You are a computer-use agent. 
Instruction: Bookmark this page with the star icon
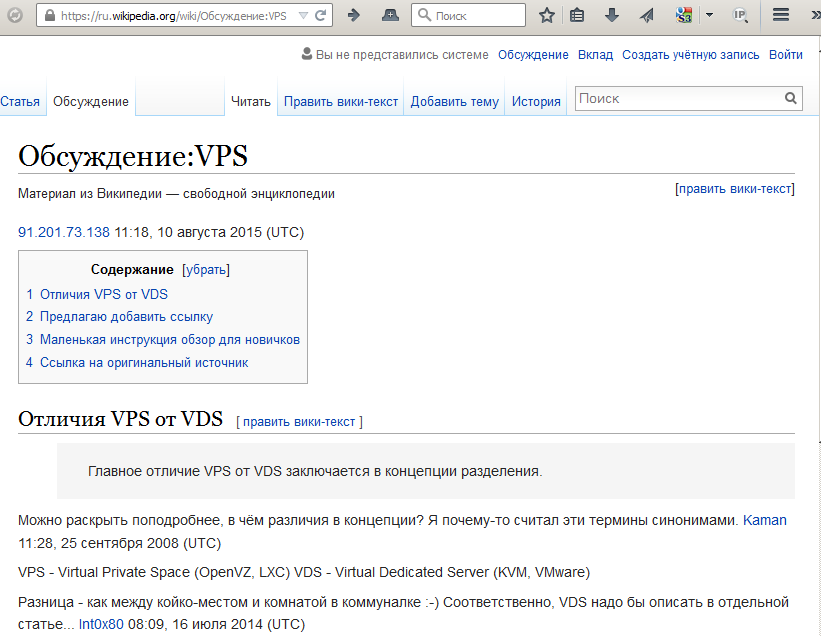(x=547, y=15)
